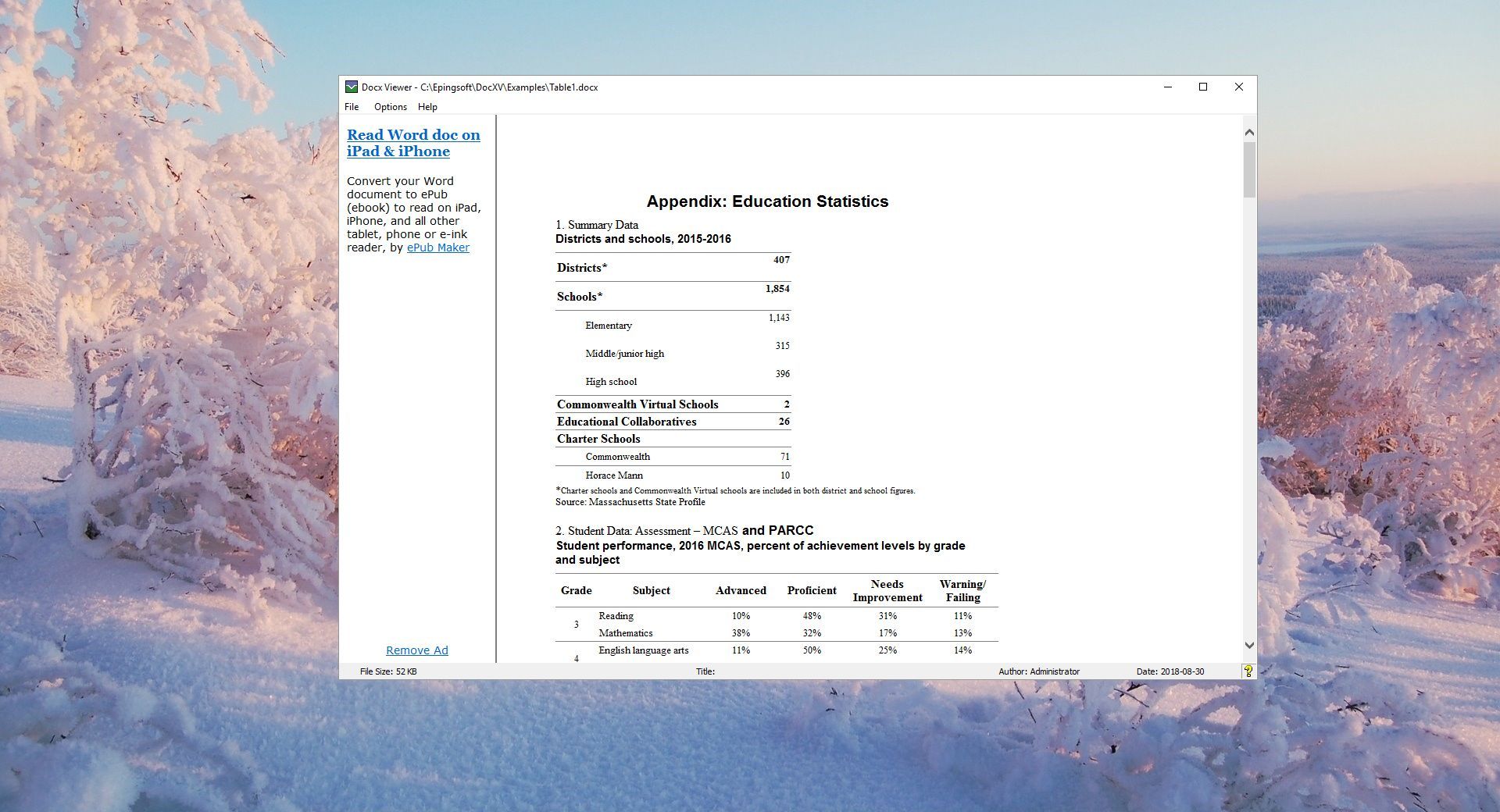Click the 'Appendix: Education Statistics' heading
The height and width of the screenshot is (812, 1500).
(767, 201)
